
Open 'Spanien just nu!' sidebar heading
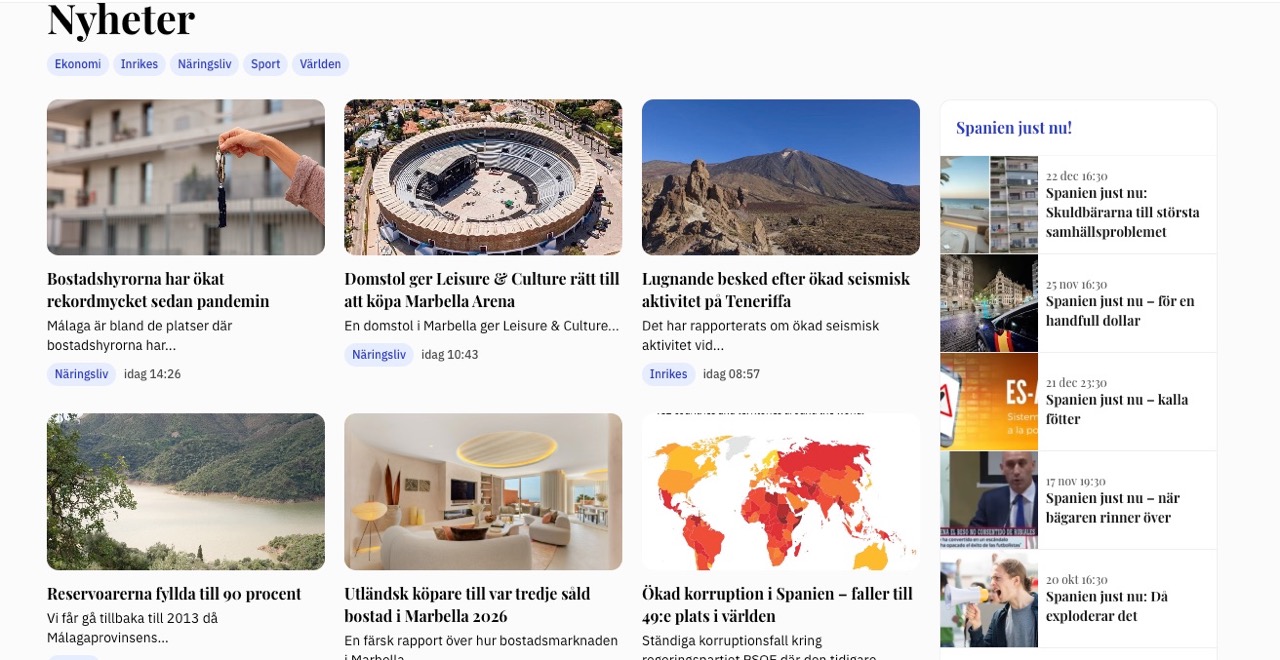[x=1013, y=128]
